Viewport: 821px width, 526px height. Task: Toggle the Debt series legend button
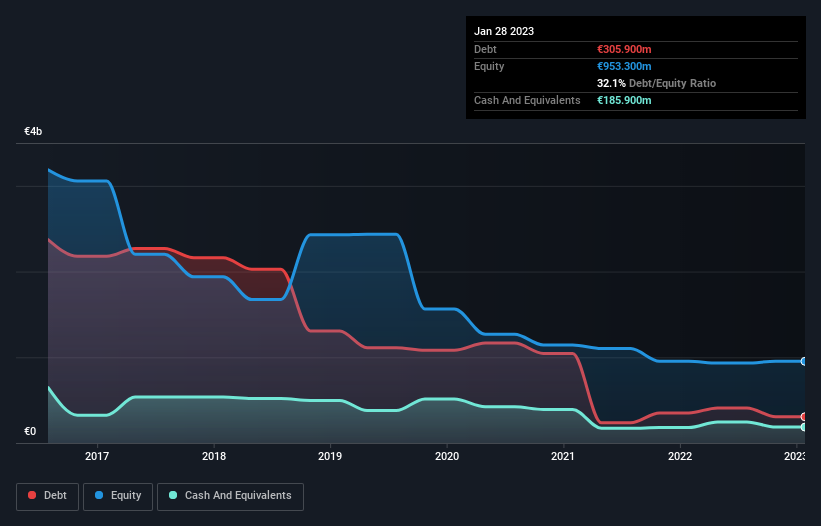pyautogui.click(x=48, y=496)
